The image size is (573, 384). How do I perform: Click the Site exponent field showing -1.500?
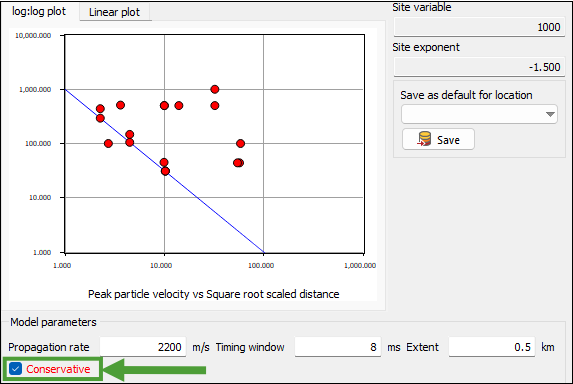click(x=479, y=67)
